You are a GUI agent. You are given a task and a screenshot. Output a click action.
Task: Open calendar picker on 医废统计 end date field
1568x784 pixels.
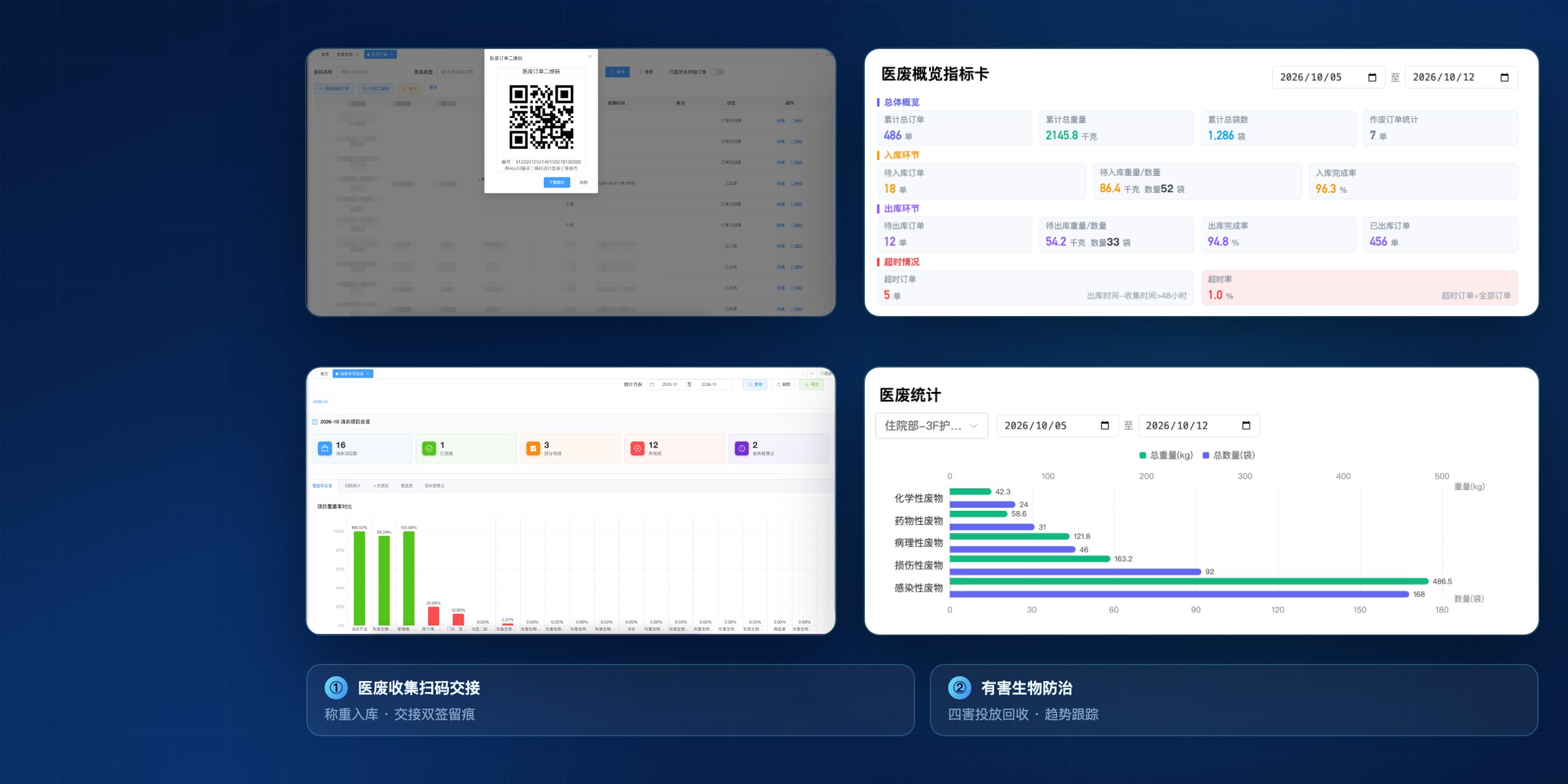pyautogui.click(x=1246, y=426)
